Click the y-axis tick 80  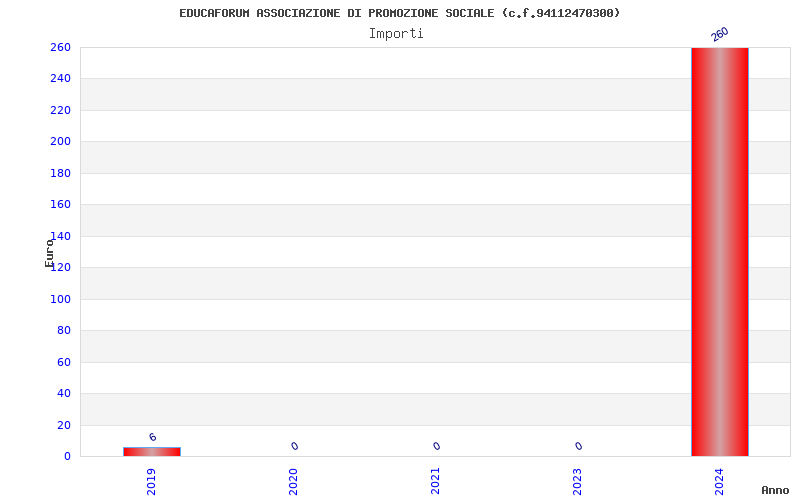(x=64, y=331)
